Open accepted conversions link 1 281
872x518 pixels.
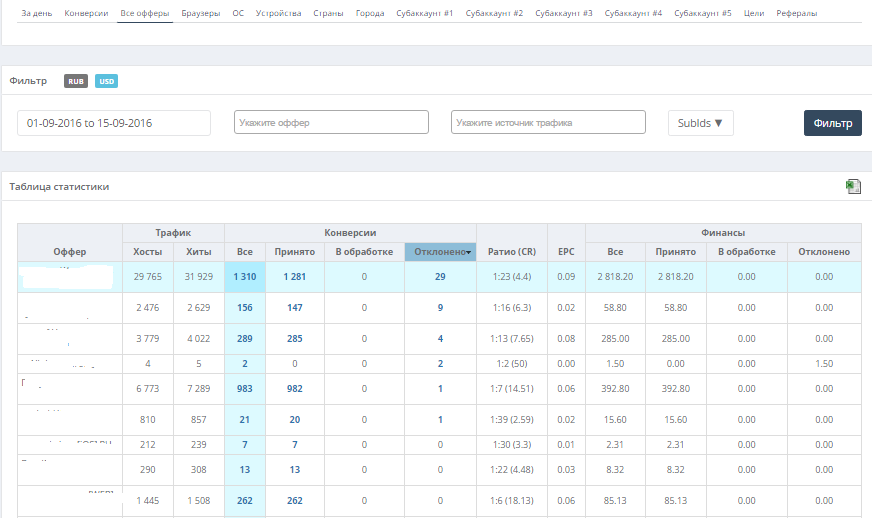[295, 277]
